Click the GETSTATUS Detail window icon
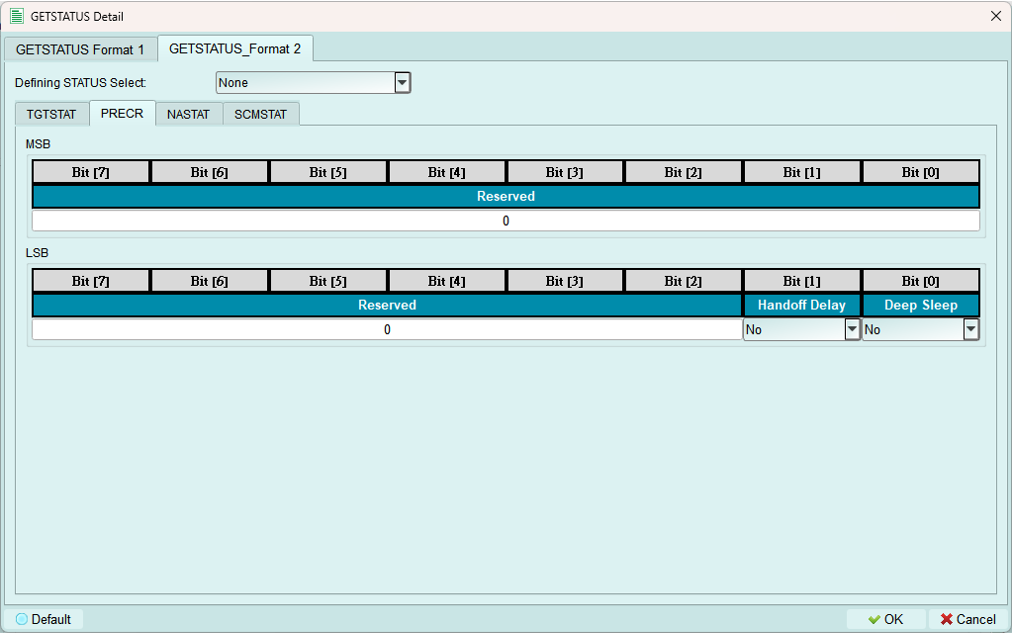Viewport: 1012px width, 633px height. [17, 16]
